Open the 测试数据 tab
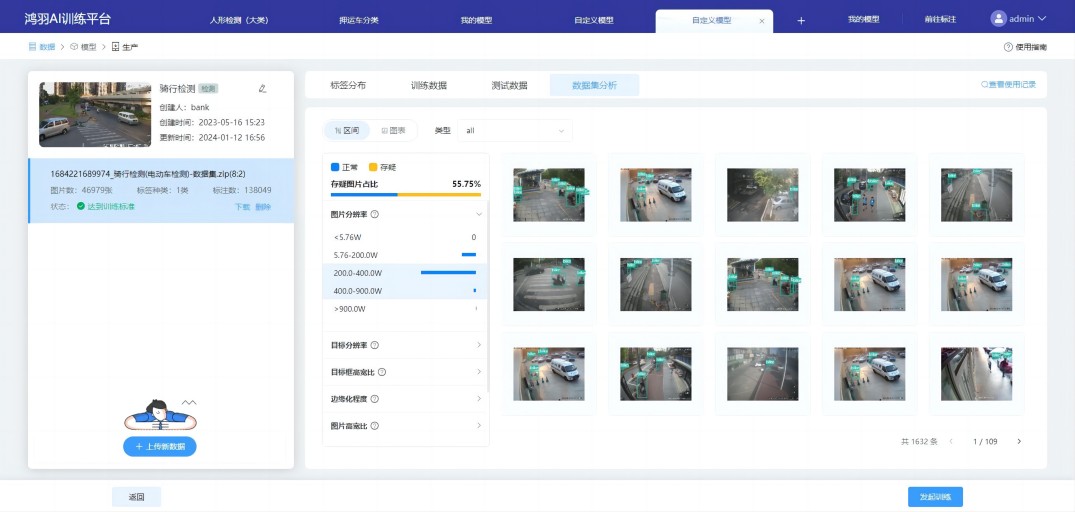 (x=509, y=86)
